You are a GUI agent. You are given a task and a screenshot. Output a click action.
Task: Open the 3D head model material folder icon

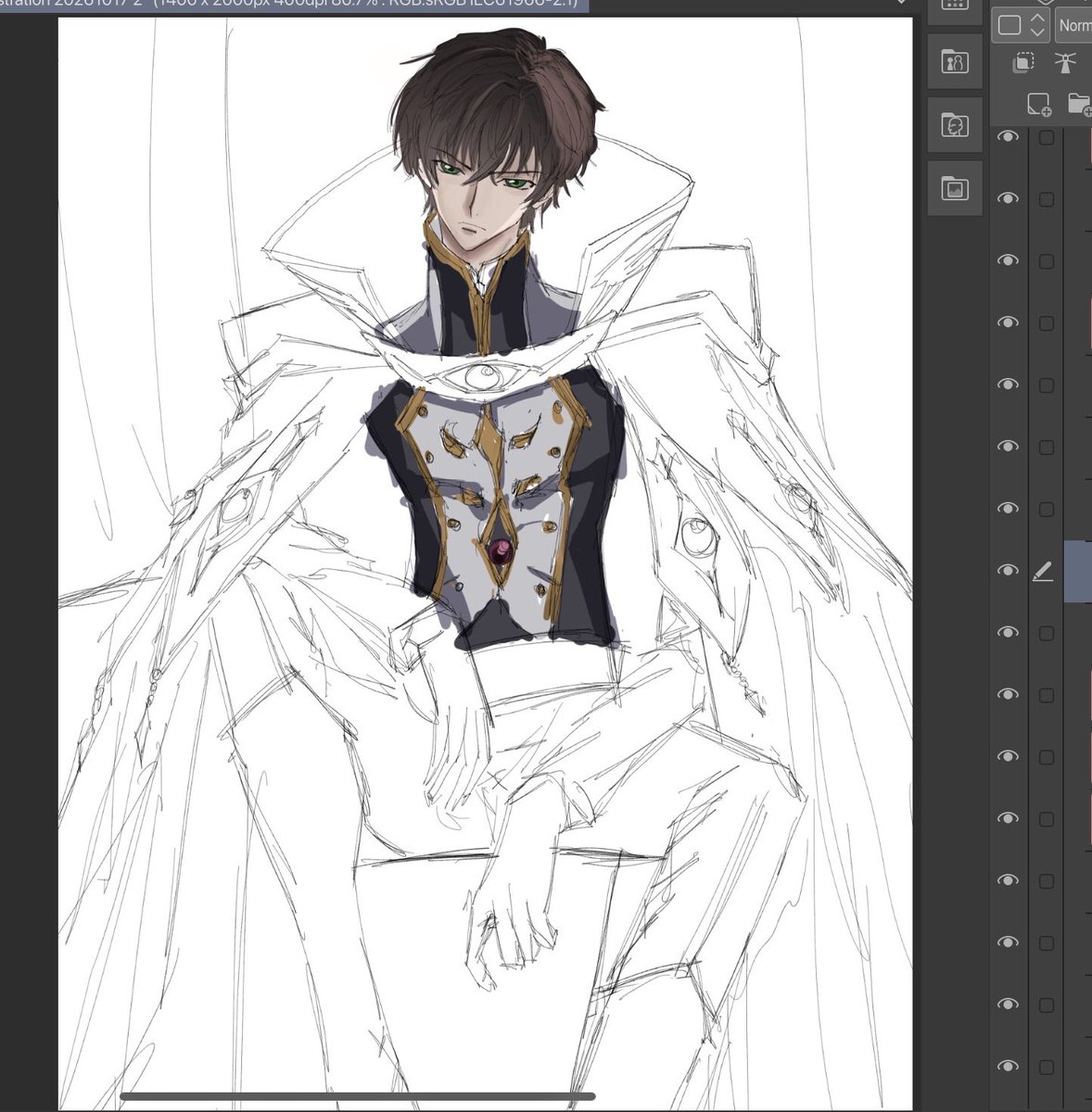pyautogui.click(x=955, y=125)
